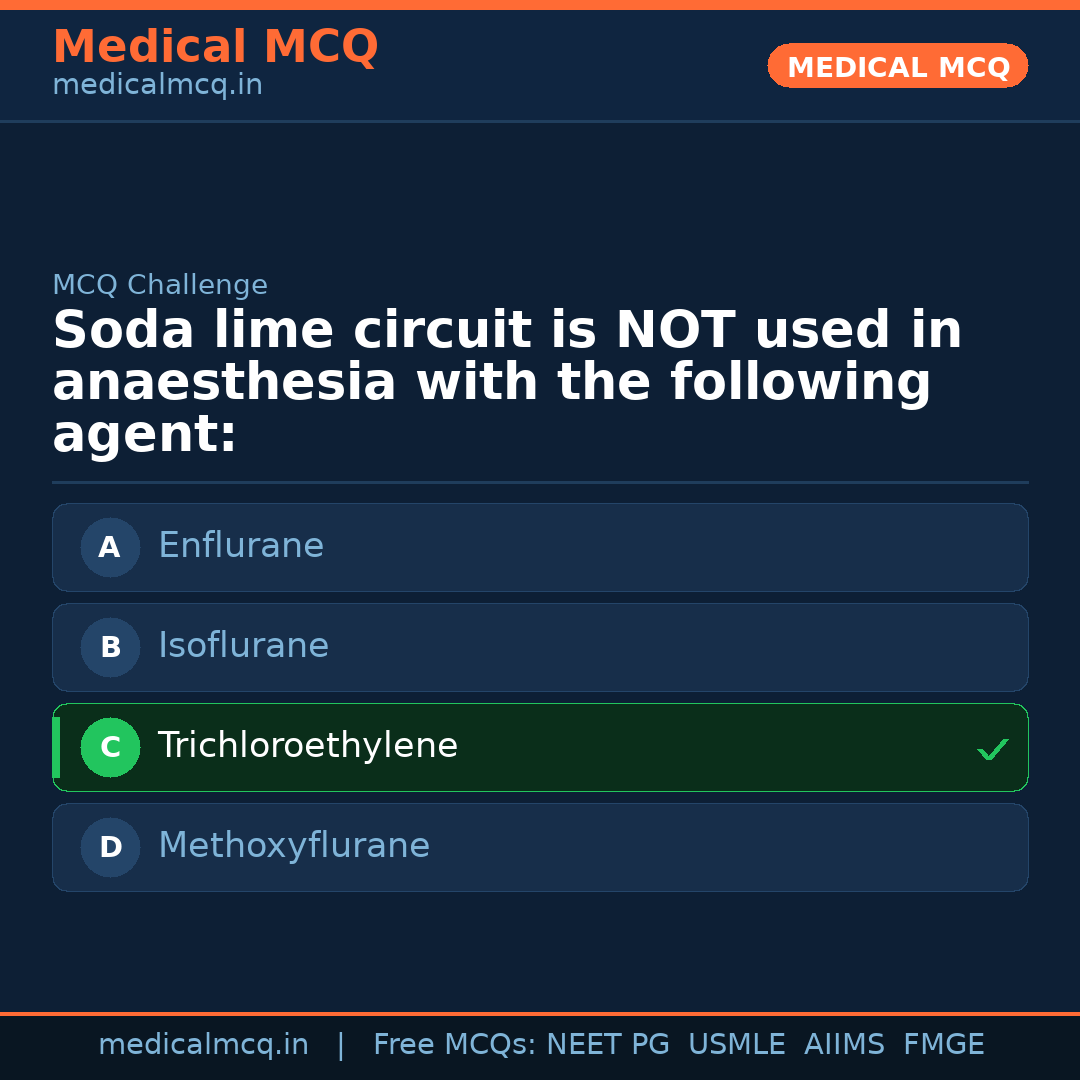This screenshot has width=1080, height=1080.
Task: Select the Methoxyflurane answer text
Action: pyautogui.click(x=294, y=846)
